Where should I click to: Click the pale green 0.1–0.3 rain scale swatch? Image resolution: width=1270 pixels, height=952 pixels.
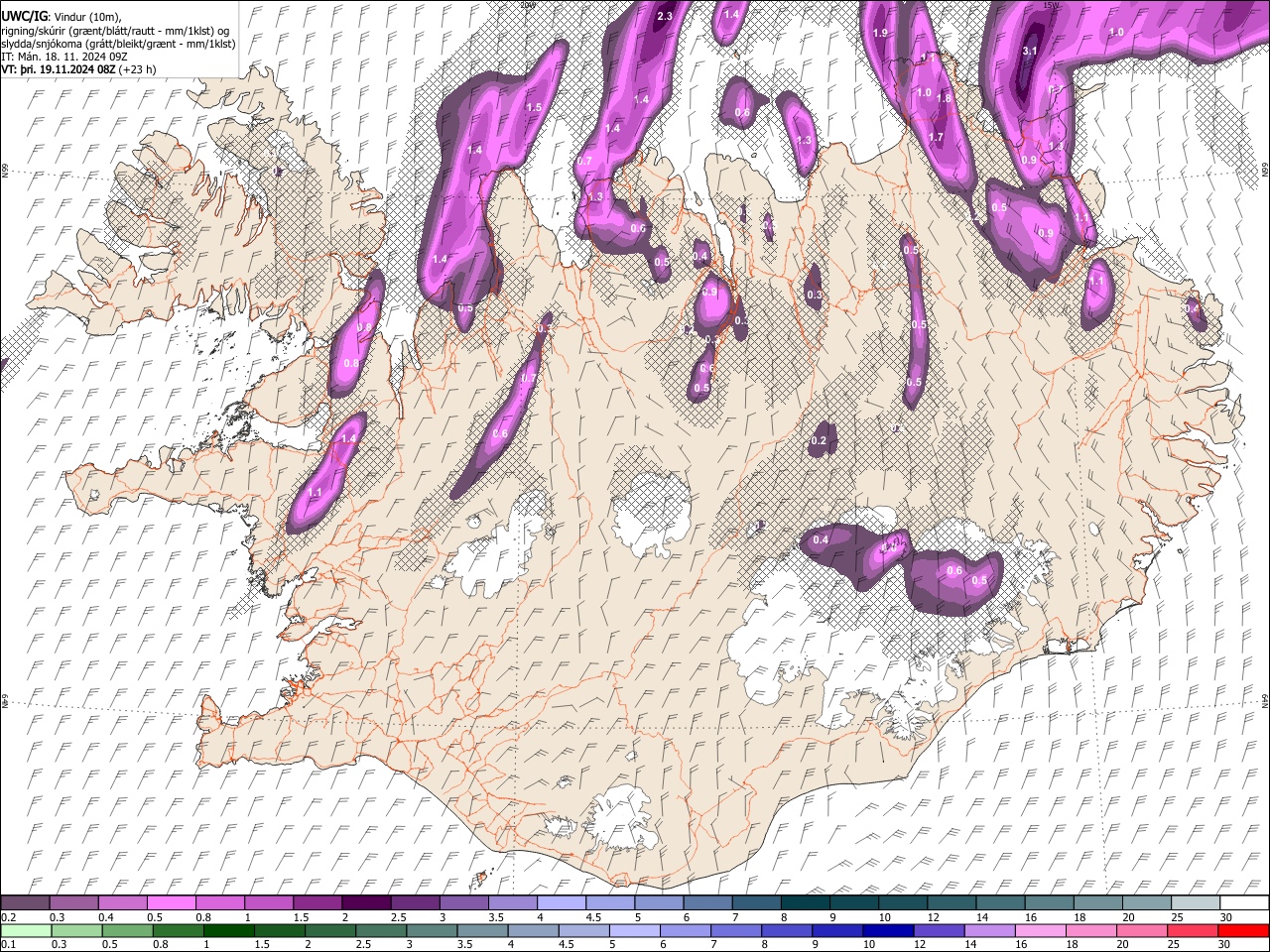click(x=27, y=930)
